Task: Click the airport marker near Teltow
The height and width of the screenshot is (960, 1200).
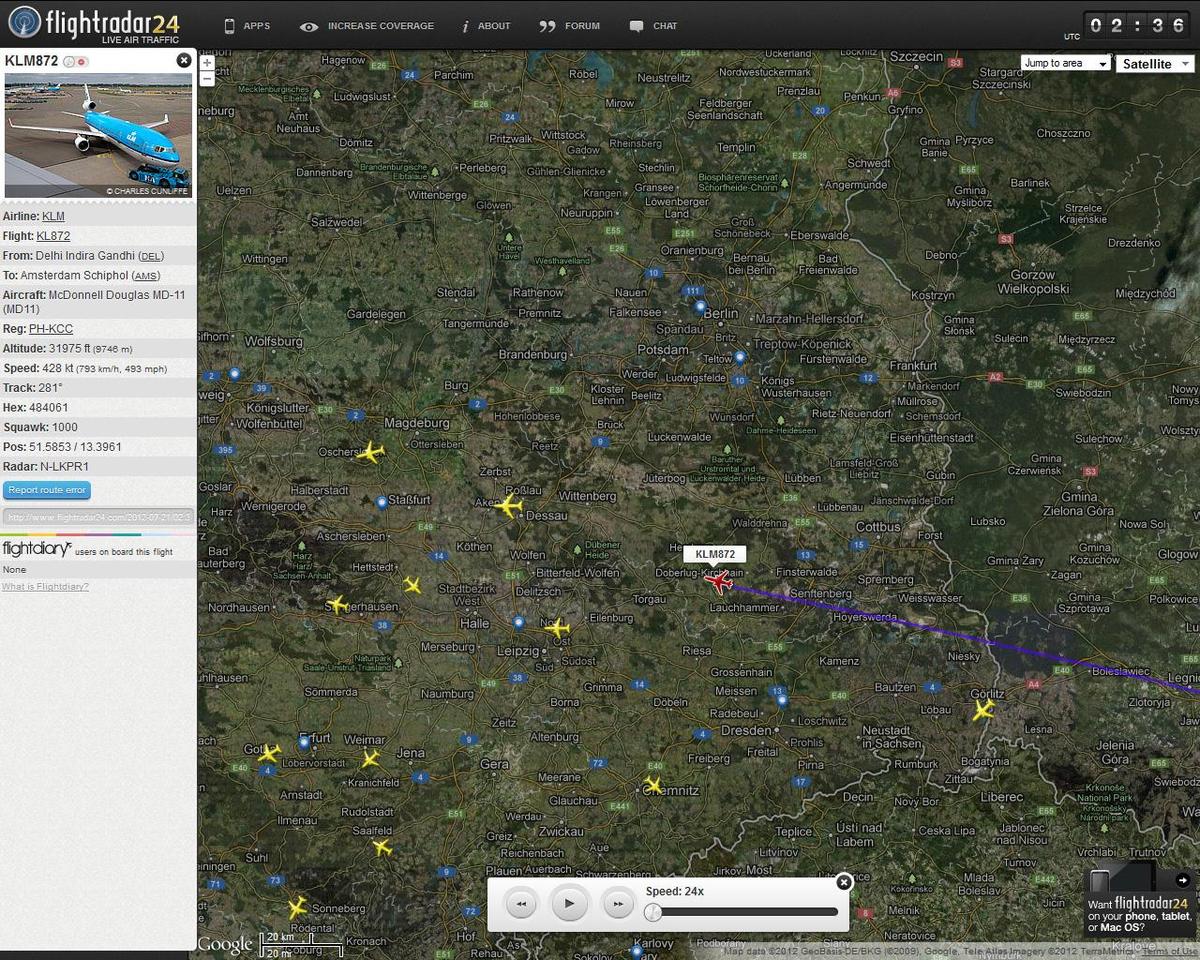Action: (740, 356)
